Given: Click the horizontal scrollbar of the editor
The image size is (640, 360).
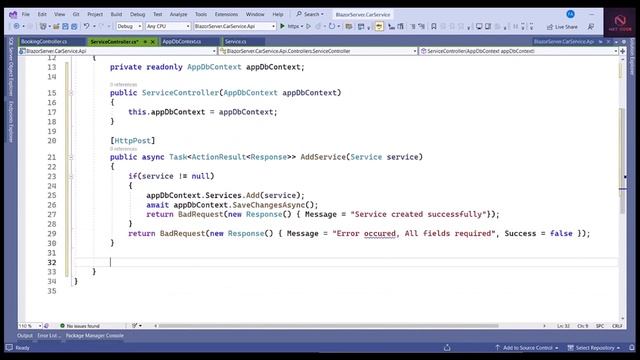Looking at the screenshot, I should 329,326.
